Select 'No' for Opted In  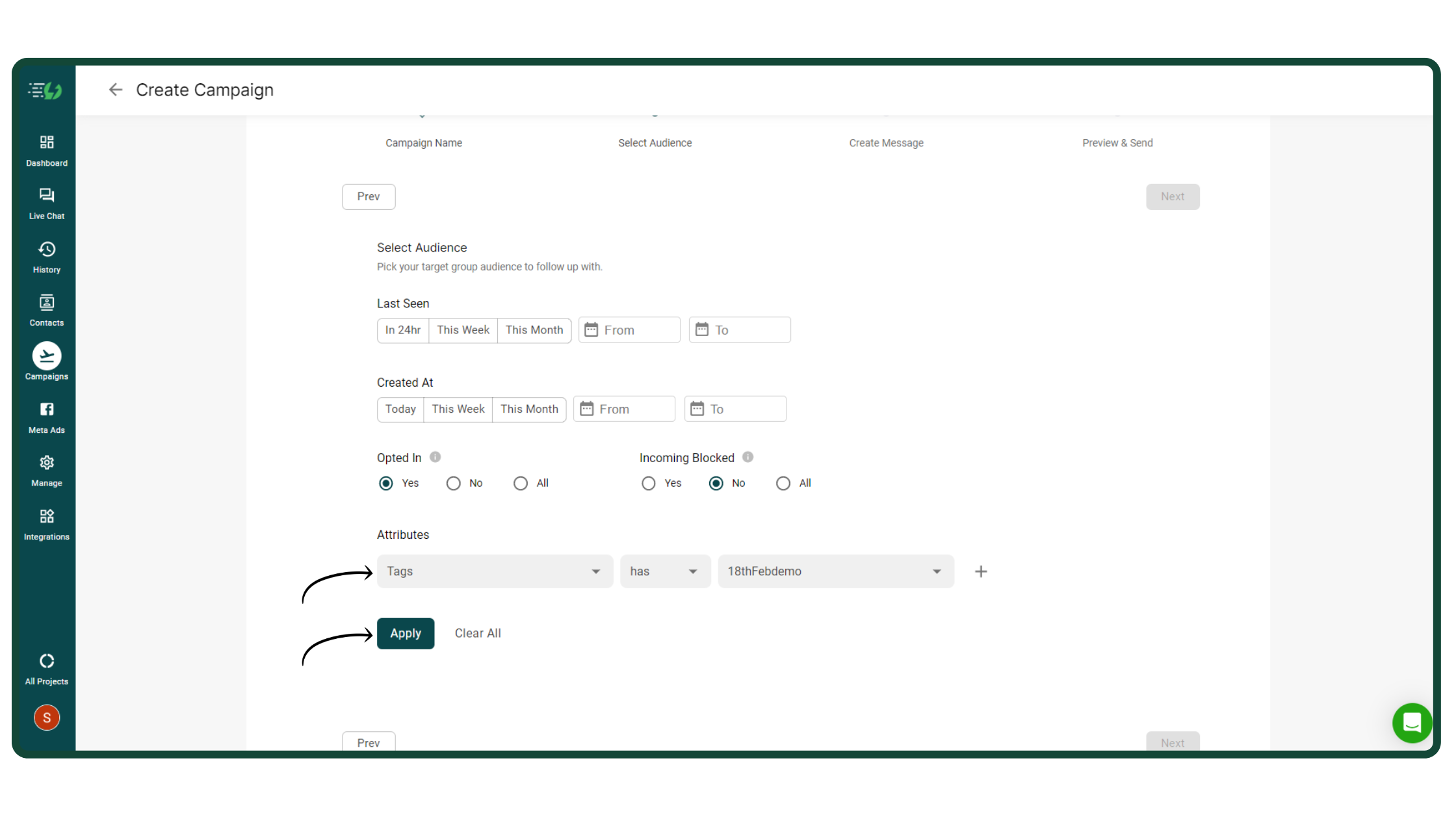click(x=454, y=484)
